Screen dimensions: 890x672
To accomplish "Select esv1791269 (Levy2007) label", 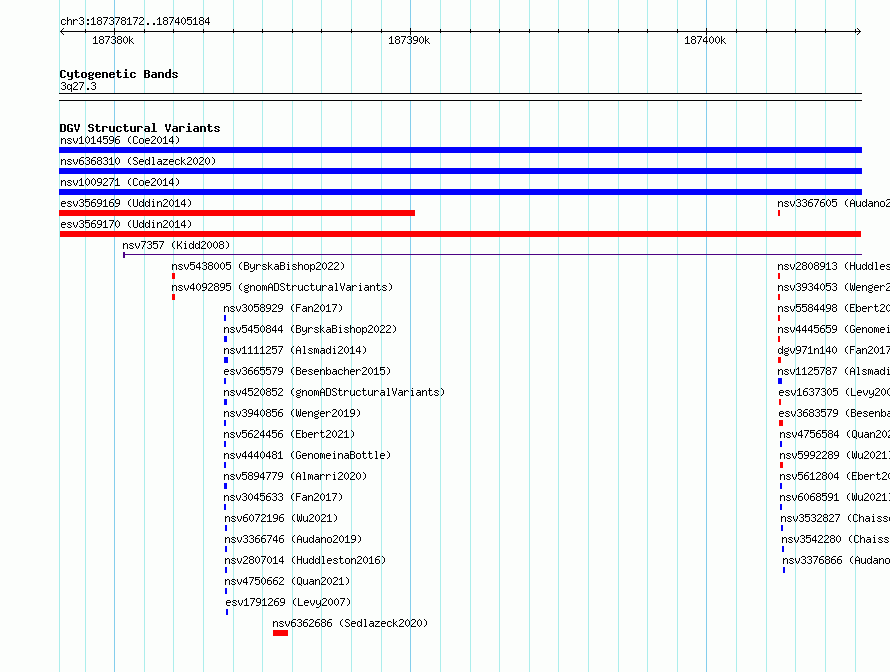I will (288, 602).
